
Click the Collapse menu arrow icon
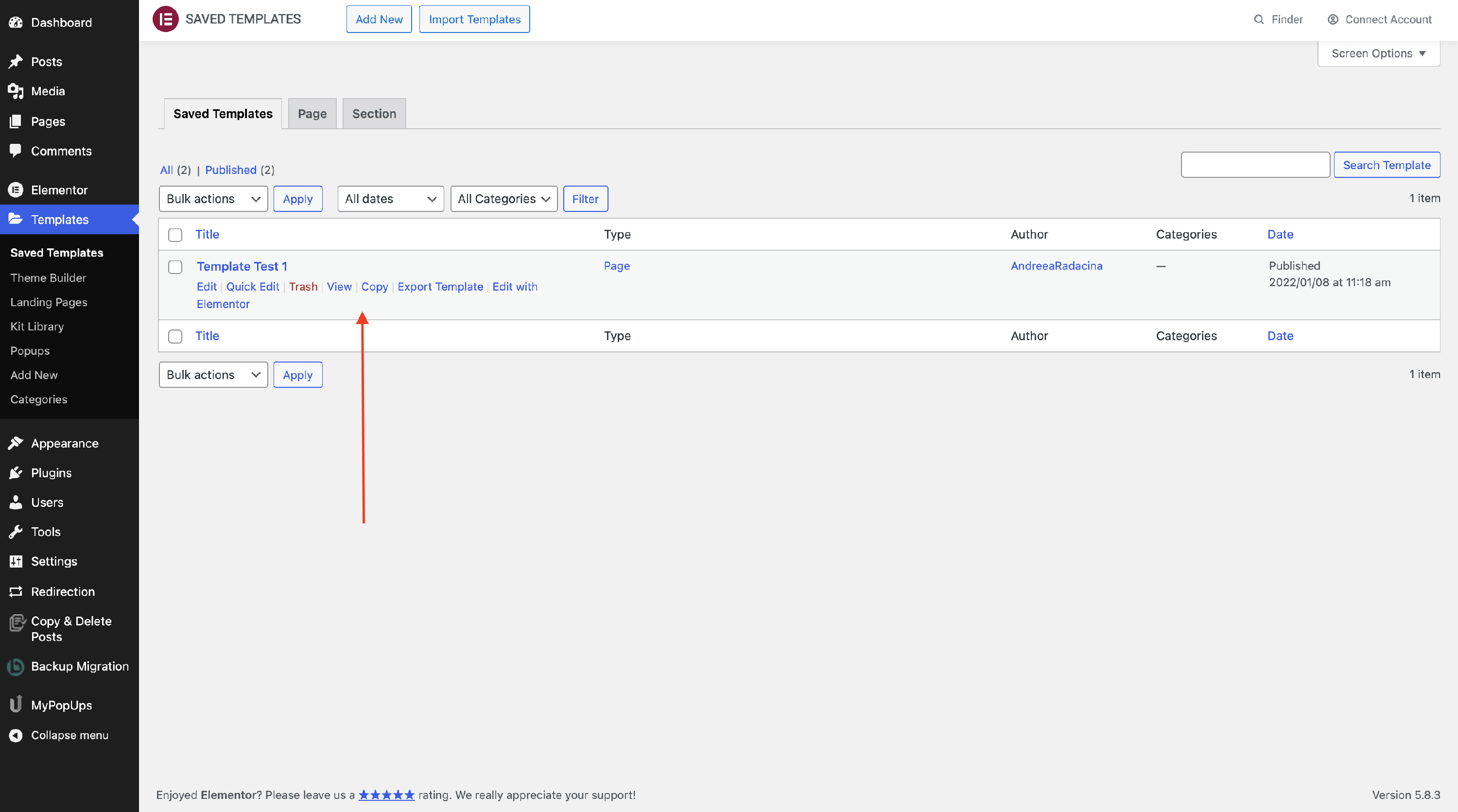(x=16, y=735)
